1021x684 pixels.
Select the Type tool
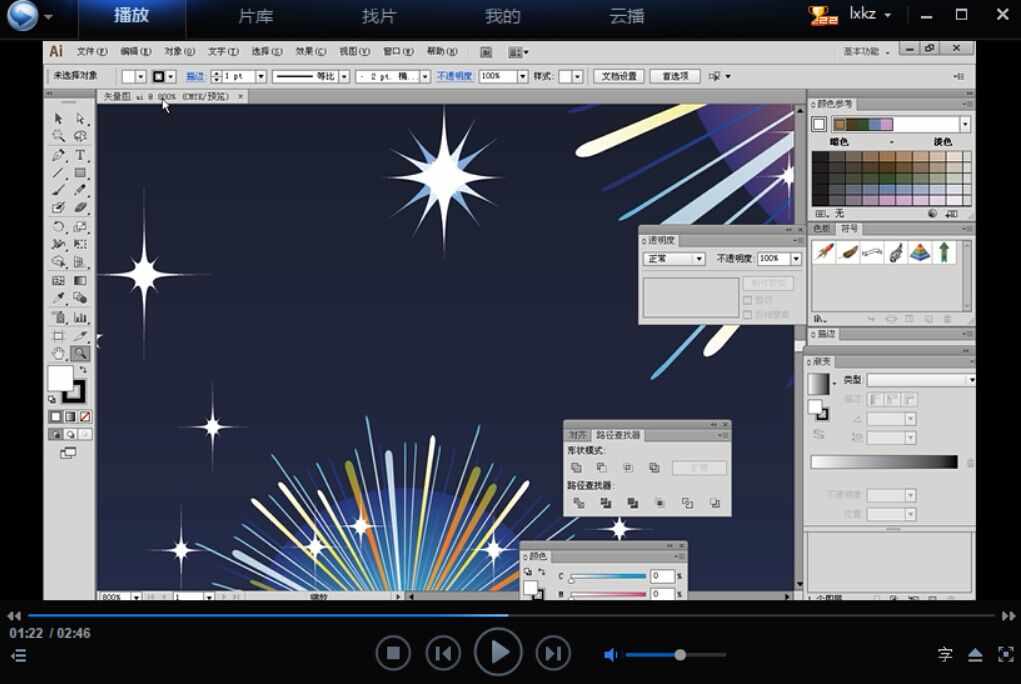80,155
